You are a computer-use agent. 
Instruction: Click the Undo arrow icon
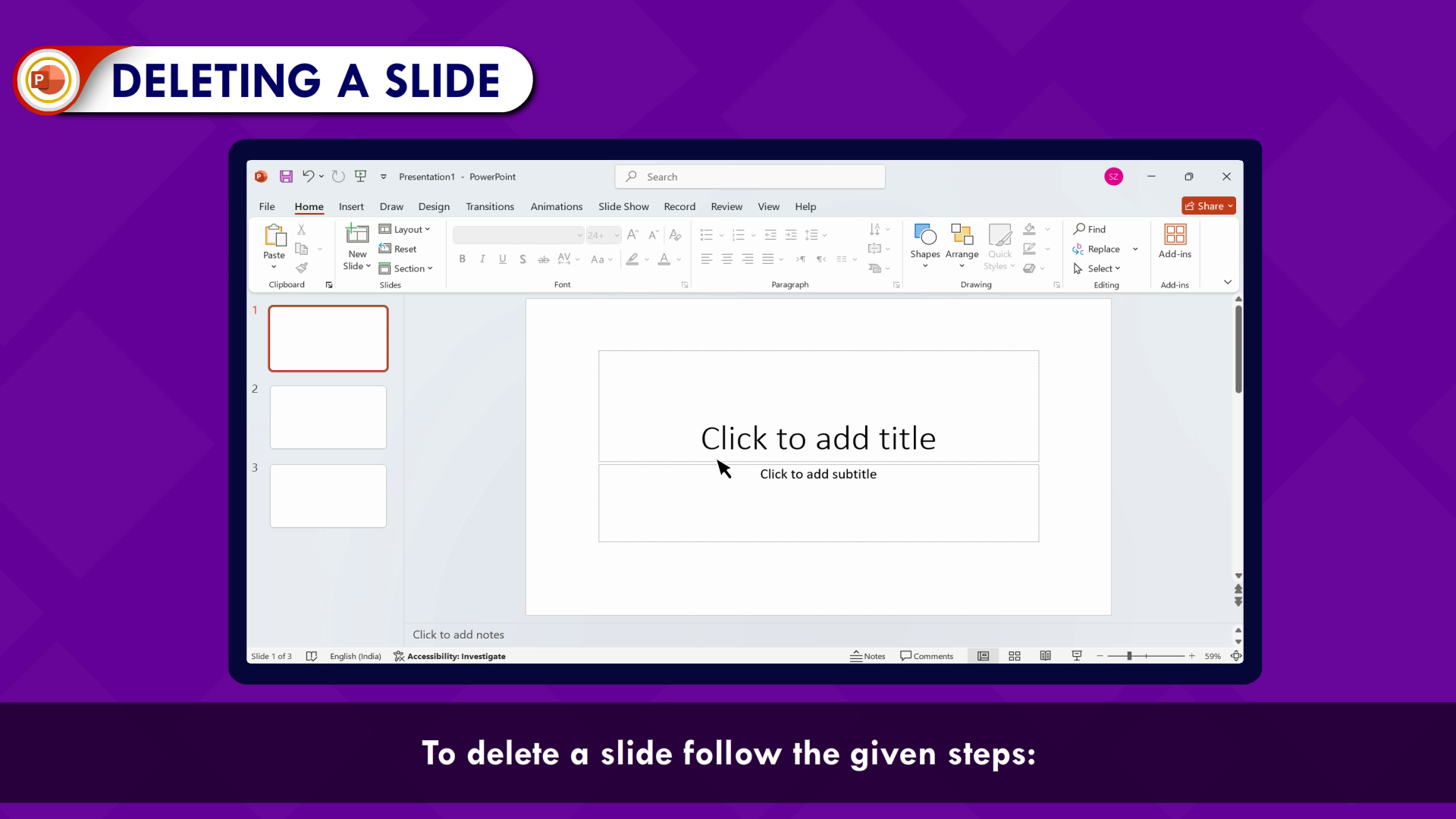click(308, 177)
